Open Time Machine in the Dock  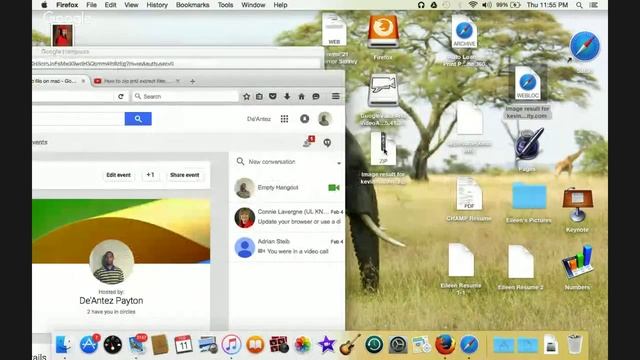click(374, 345)
